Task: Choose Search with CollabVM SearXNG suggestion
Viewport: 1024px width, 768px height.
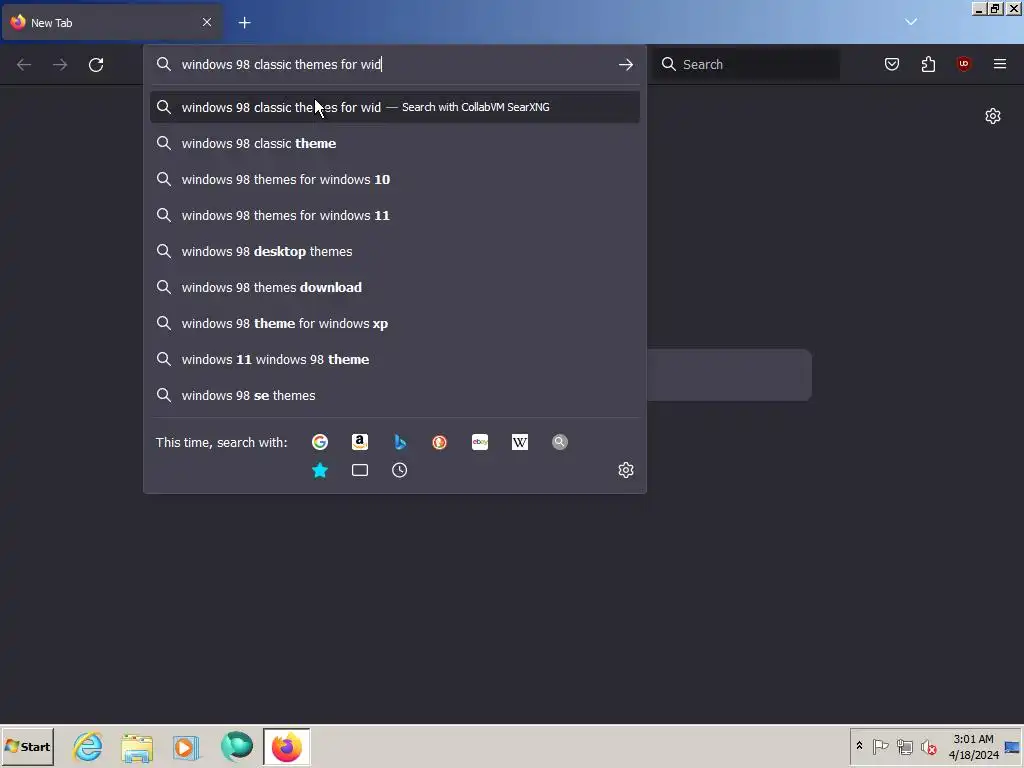Action: (395, 107)
